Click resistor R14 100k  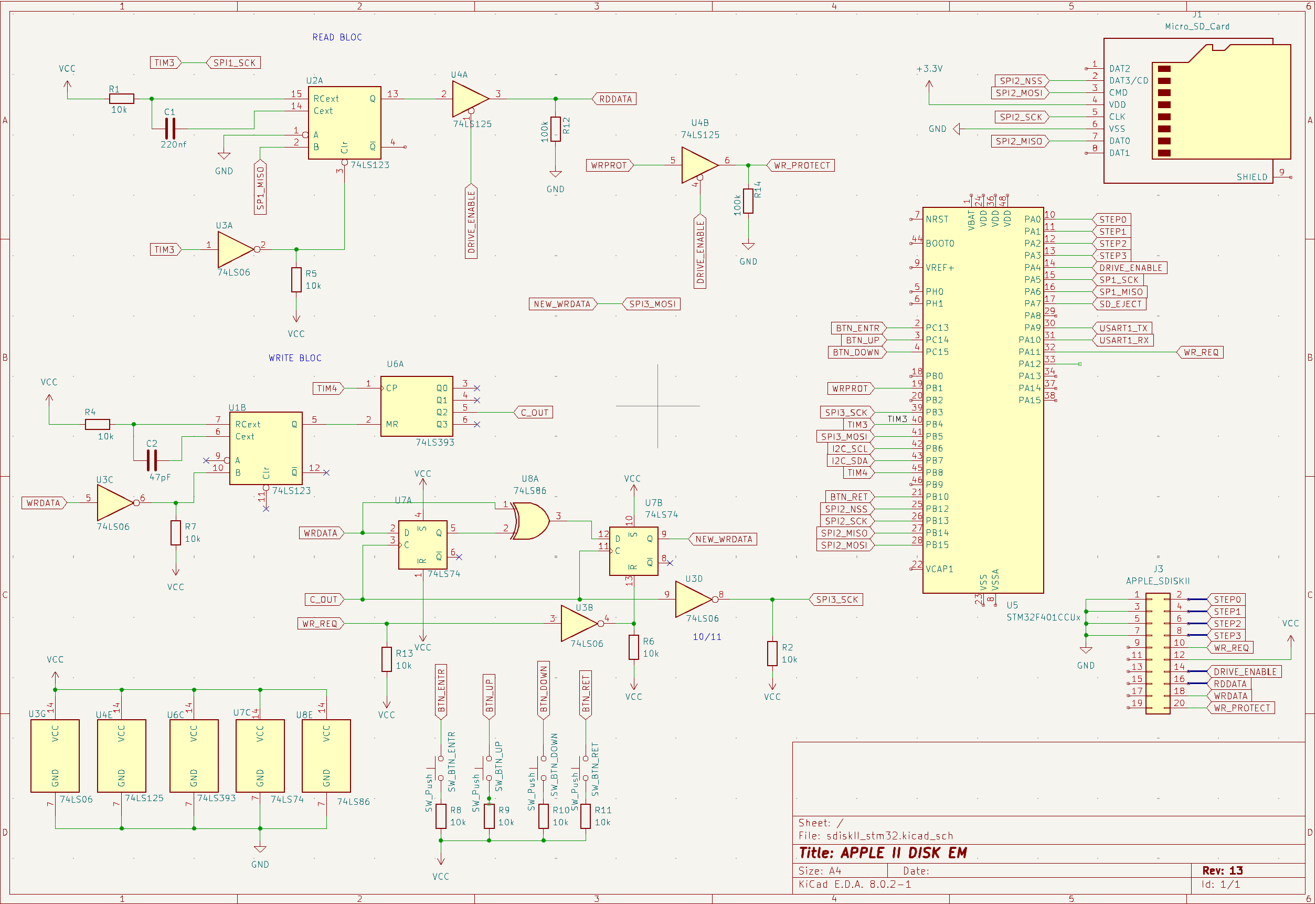point(748,201)
